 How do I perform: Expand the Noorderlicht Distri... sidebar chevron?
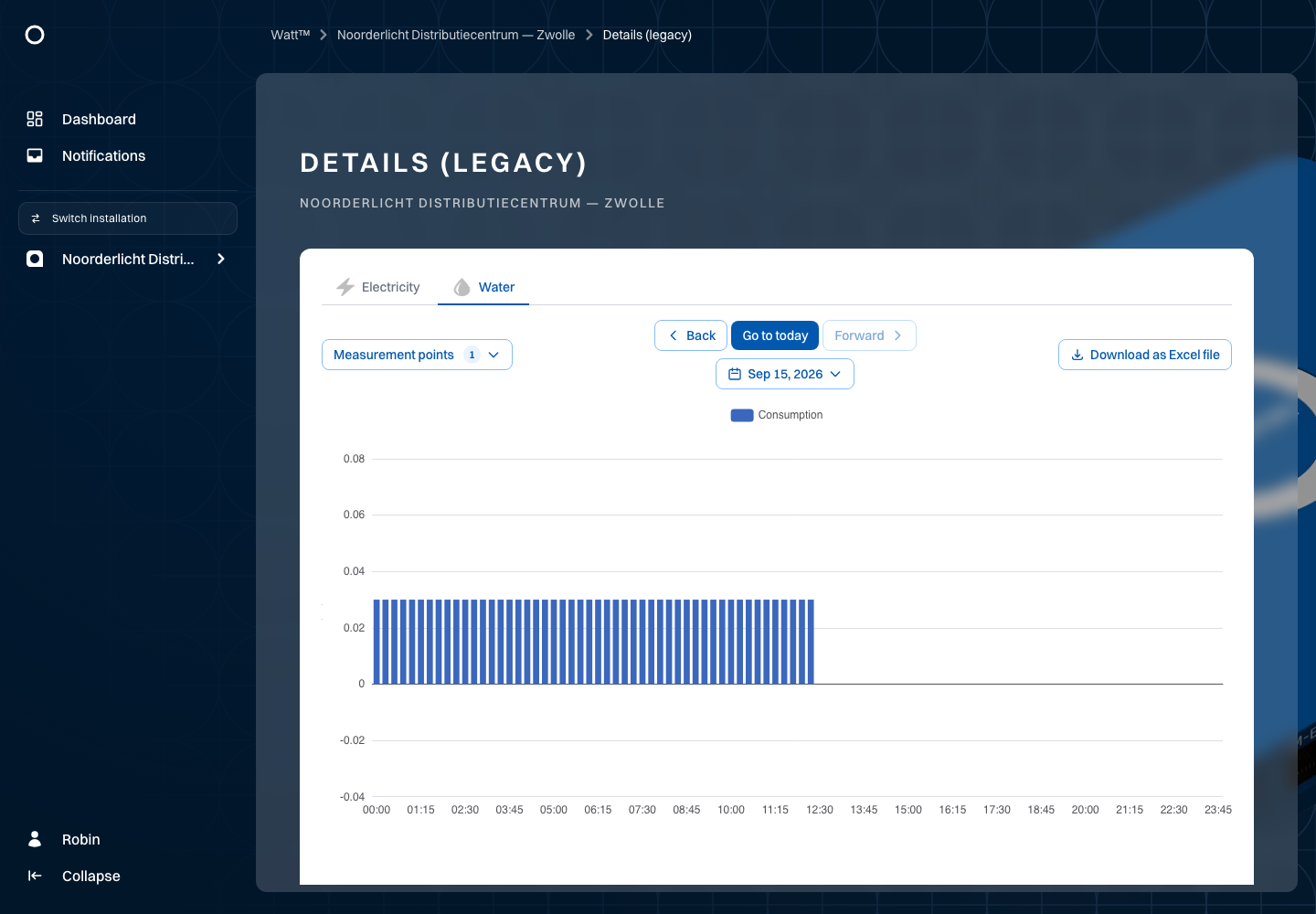pyautogui.click(x=220, y=259)
